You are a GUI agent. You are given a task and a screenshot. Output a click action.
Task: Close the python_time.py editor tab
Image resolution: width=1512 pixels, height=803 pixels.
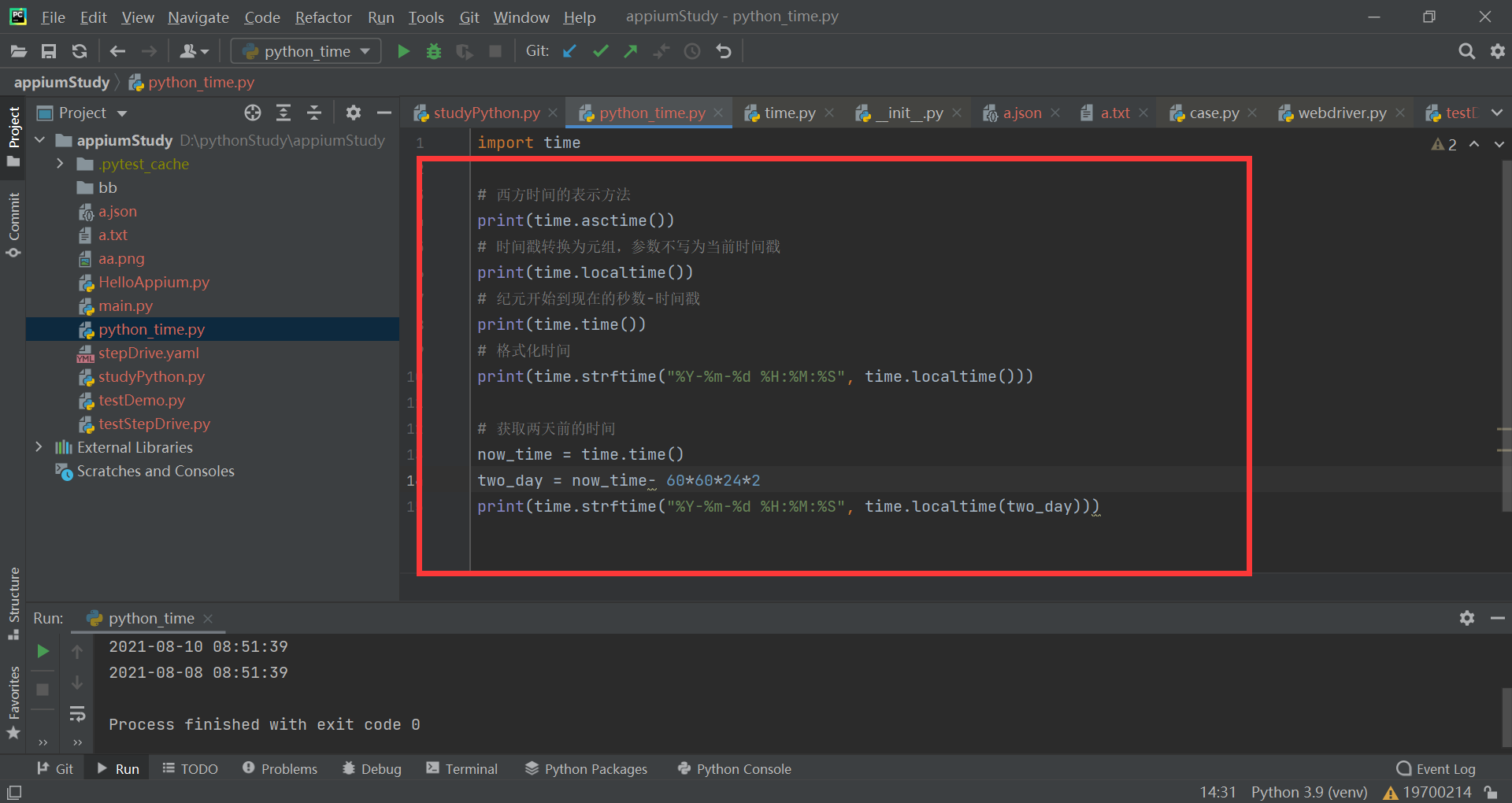(718, 113)
